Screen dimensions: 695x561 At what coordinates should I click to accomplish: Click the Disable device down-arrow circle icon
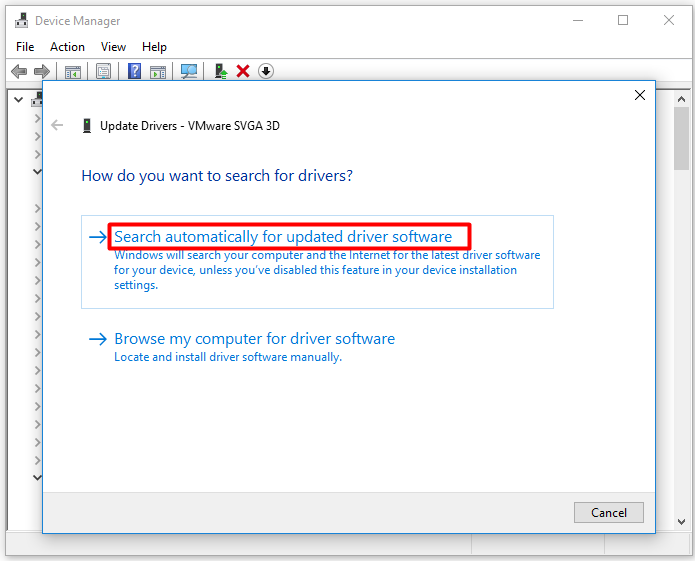(x=266, y=71)
